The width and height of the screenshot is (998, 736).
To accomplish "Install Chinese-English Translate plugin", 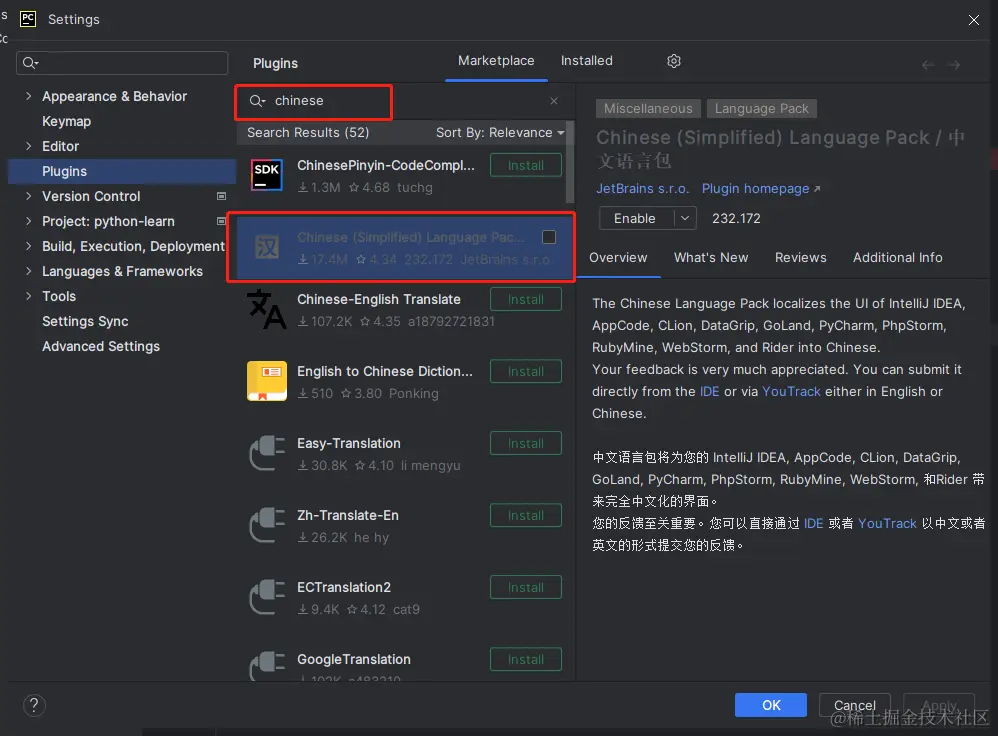I will point(526,299).
